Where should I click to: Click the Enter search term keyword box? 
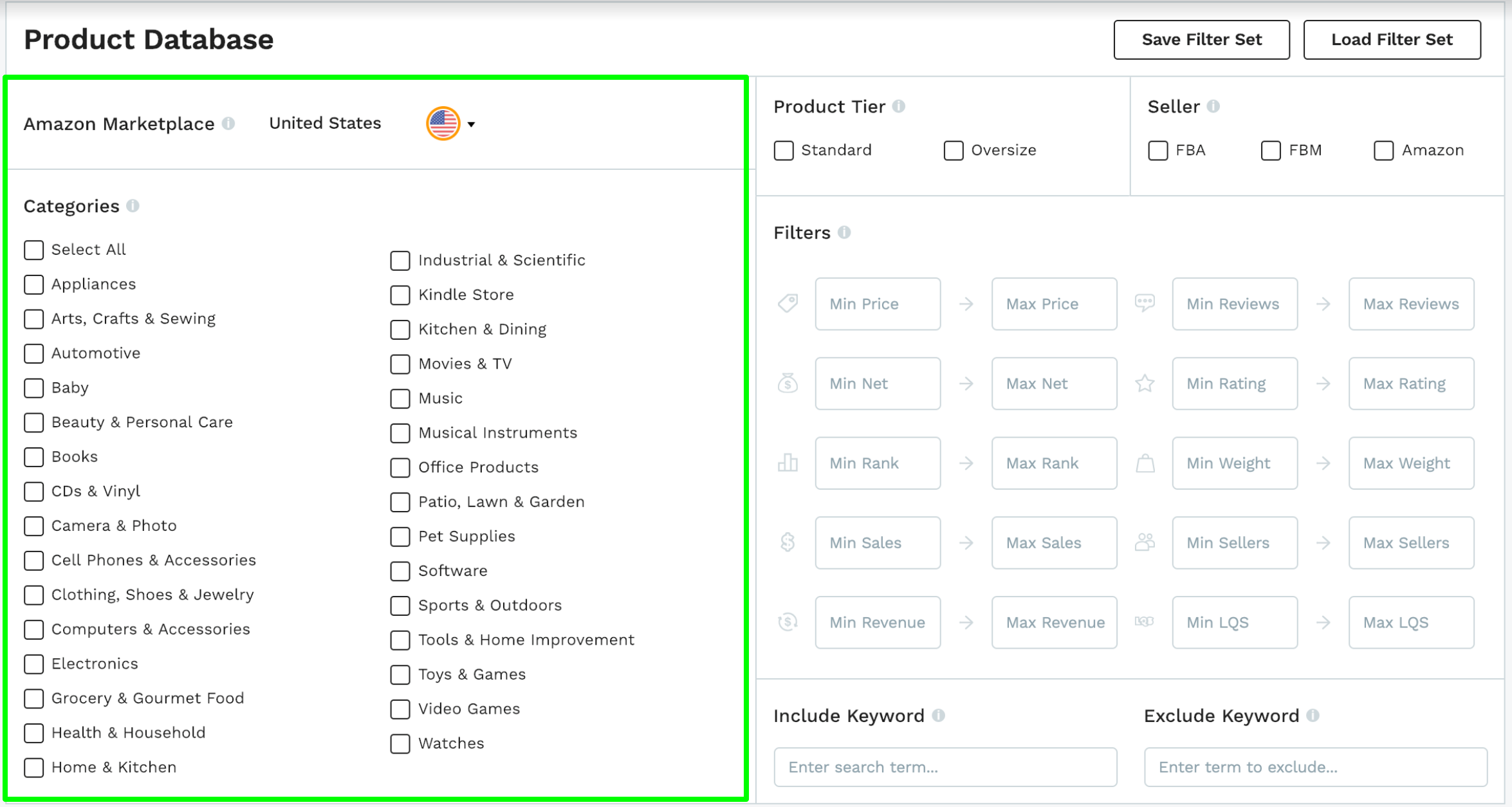(945, 767)
